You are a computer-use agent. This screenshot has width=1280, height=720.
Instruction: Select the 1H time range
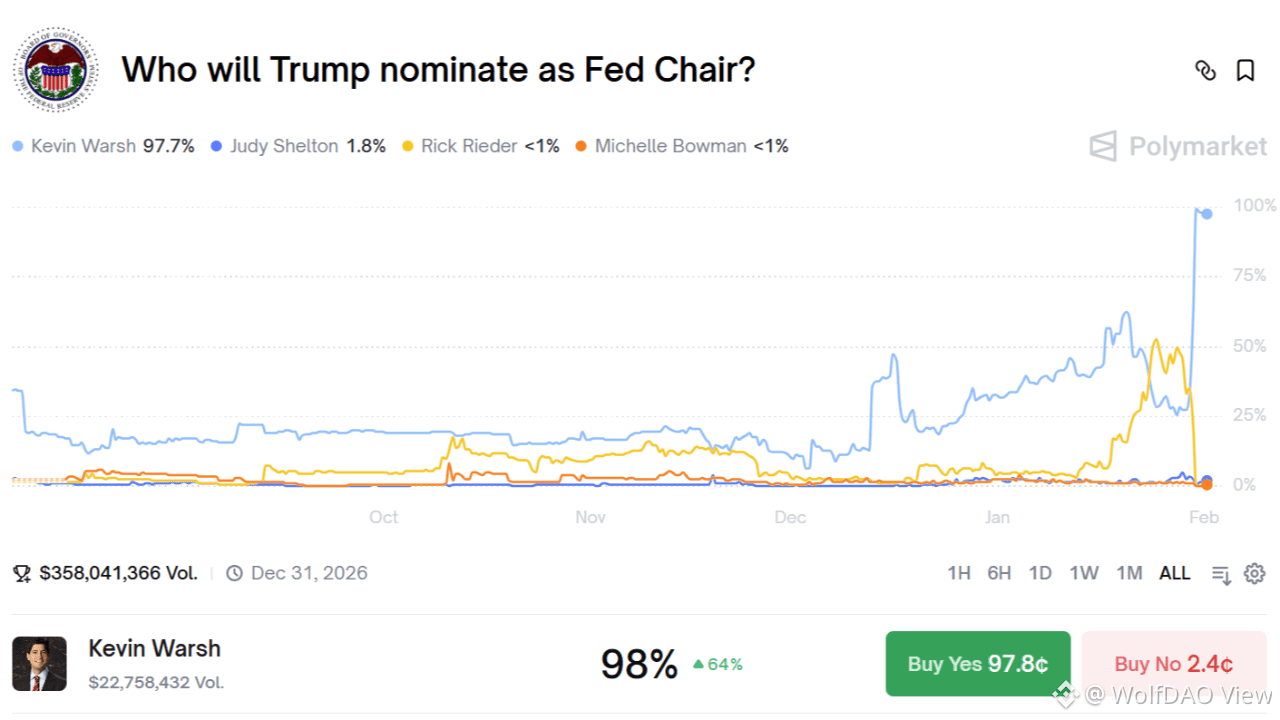tap(958, 573)
